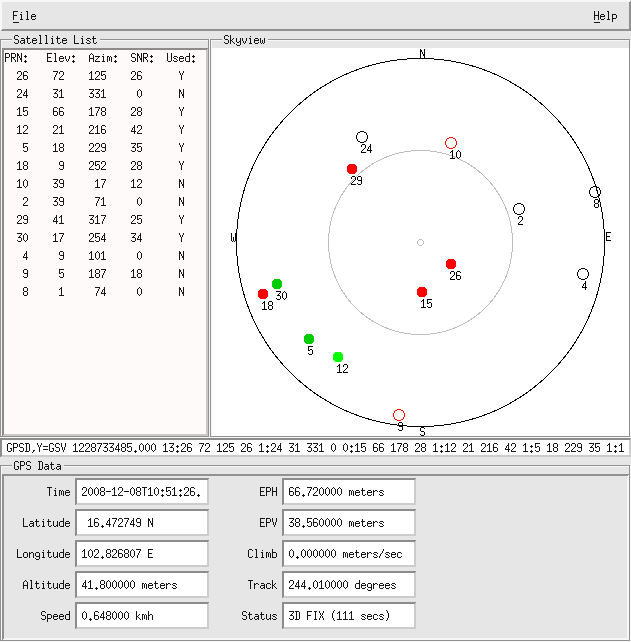Select satellite 30 green dot
This screenshot has height=642, width=631.
click(x=277, y=284)
